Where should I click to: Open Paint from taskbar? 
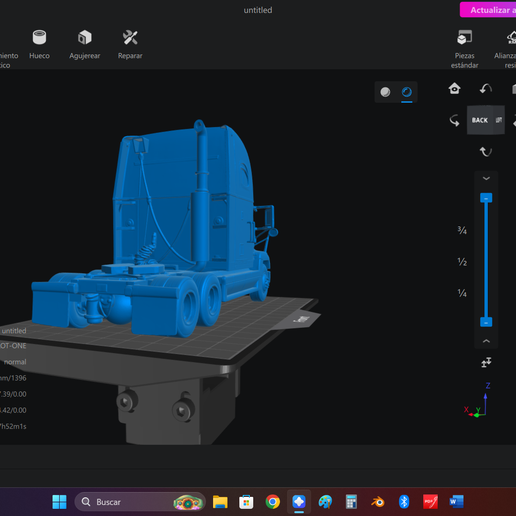click(x=325, y=502)
